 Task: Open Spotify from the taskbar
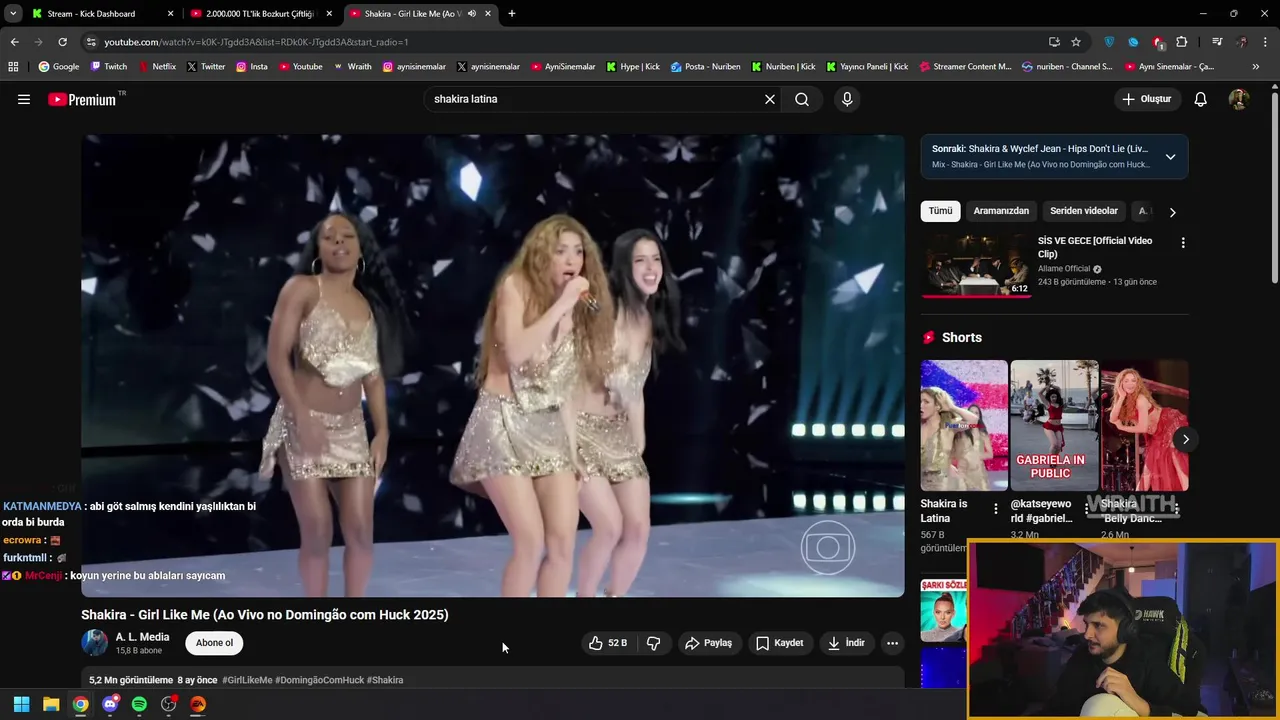[x=139, y=704]
